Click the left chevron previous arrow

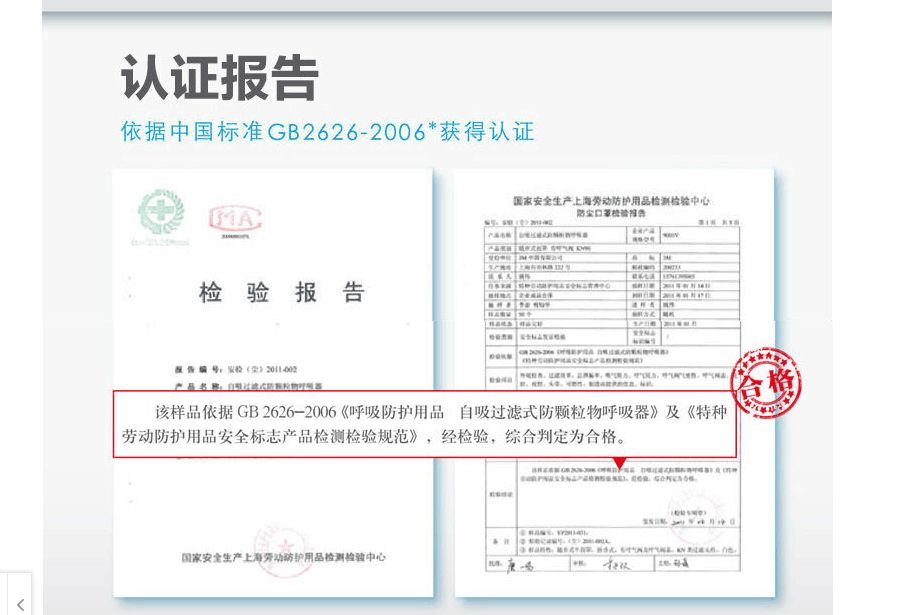pyautogui.click(x=18, y=603)
